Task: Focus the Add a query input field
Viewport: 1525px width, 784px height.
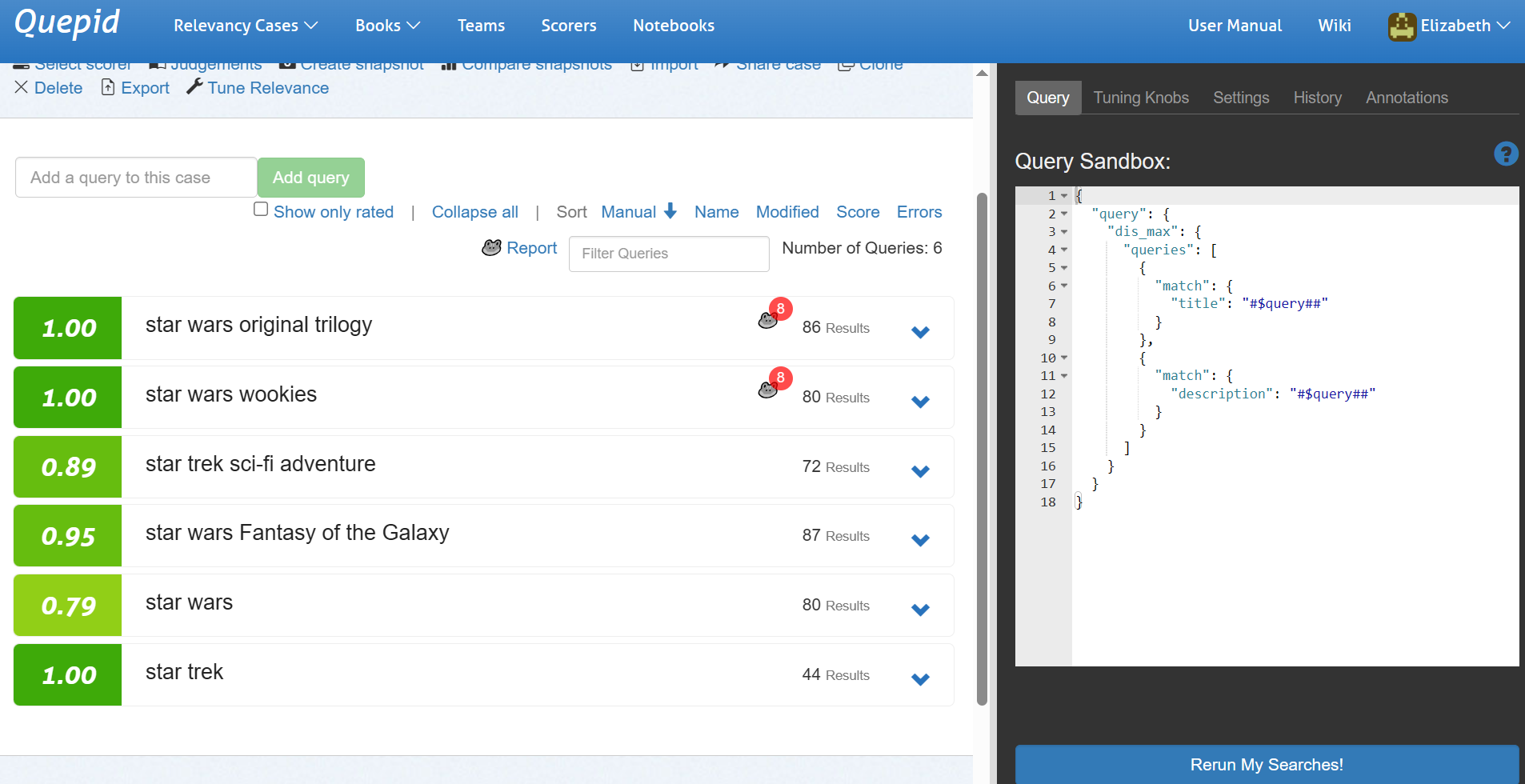Action: 136,178
